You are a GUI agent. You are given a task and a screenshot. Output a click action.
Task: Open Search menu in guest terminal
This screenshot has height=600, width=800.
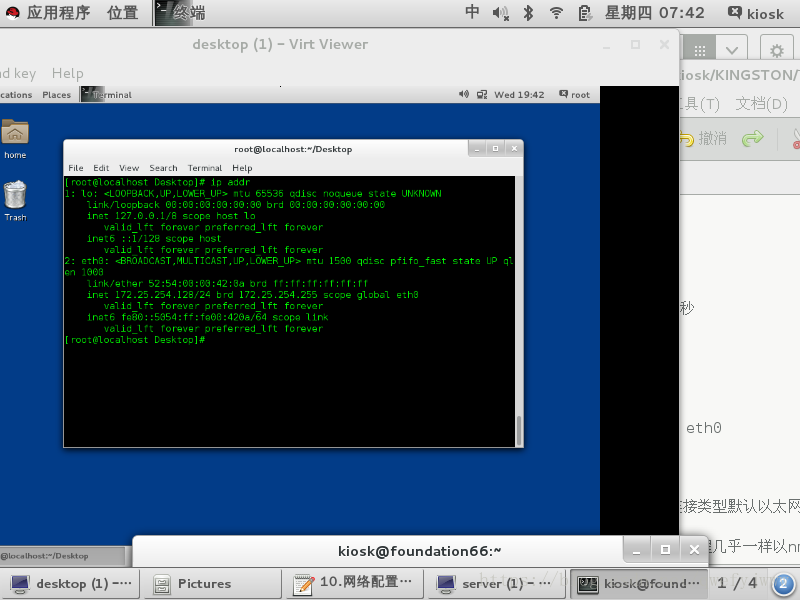coord(163,168)
